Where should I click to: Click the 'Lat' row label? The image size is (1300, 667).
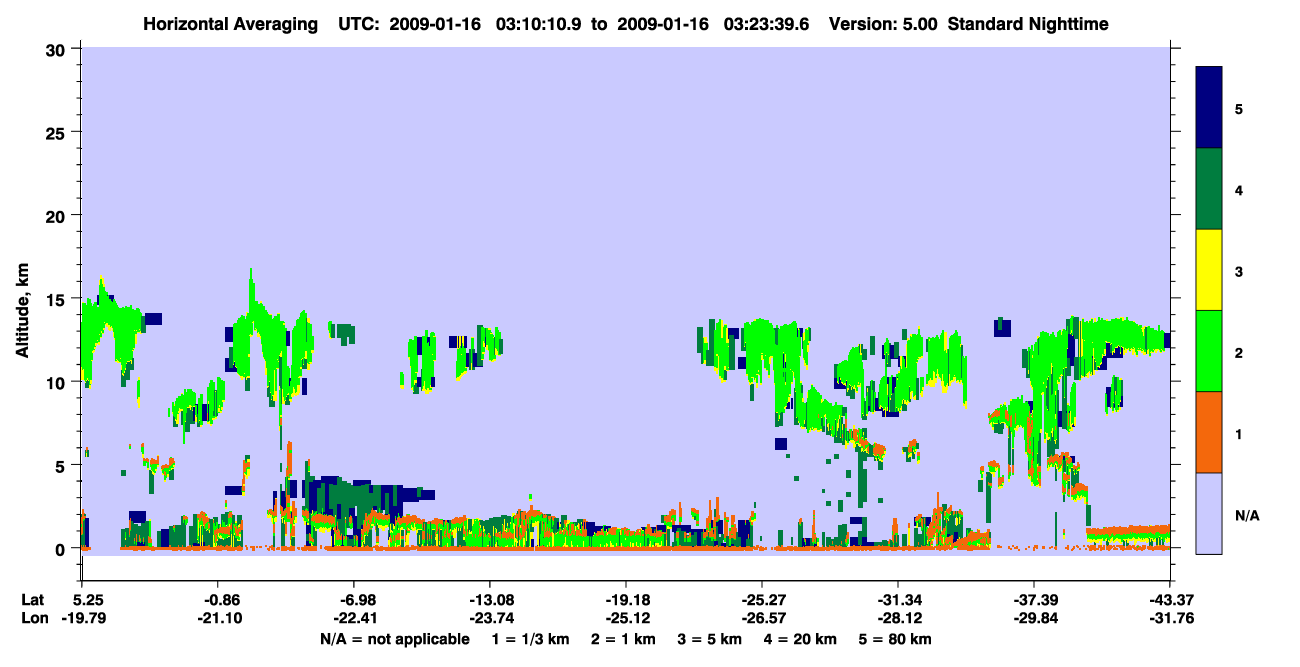(33, 599)
